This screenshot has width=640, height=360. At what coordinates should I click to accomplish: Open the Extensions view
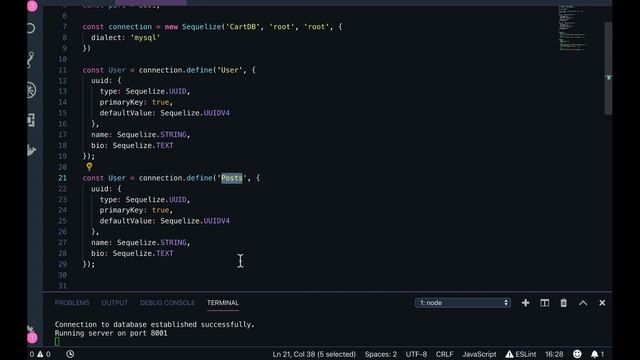coord(31,120)
